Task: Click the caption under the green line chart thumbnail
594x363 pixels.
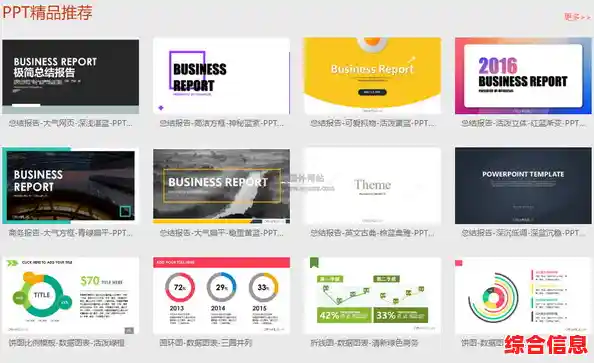Action: point(364,343)
